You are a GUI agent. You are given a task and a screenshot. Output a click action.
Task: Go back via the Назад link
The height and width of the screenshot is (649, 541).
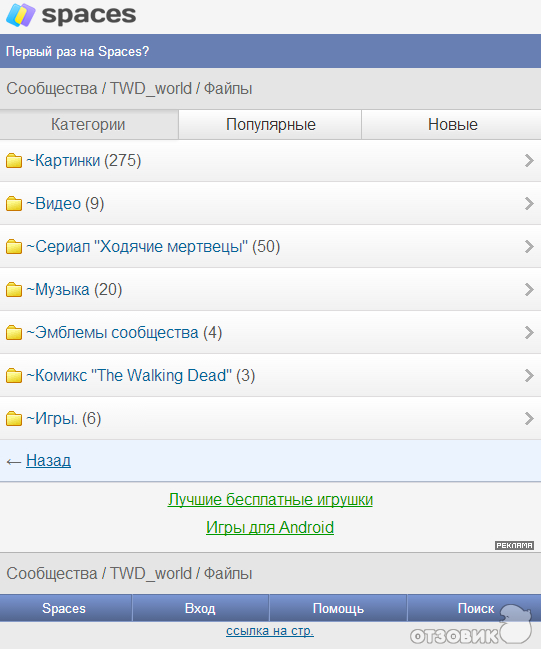pyautogui.click(x=48, y=461)
